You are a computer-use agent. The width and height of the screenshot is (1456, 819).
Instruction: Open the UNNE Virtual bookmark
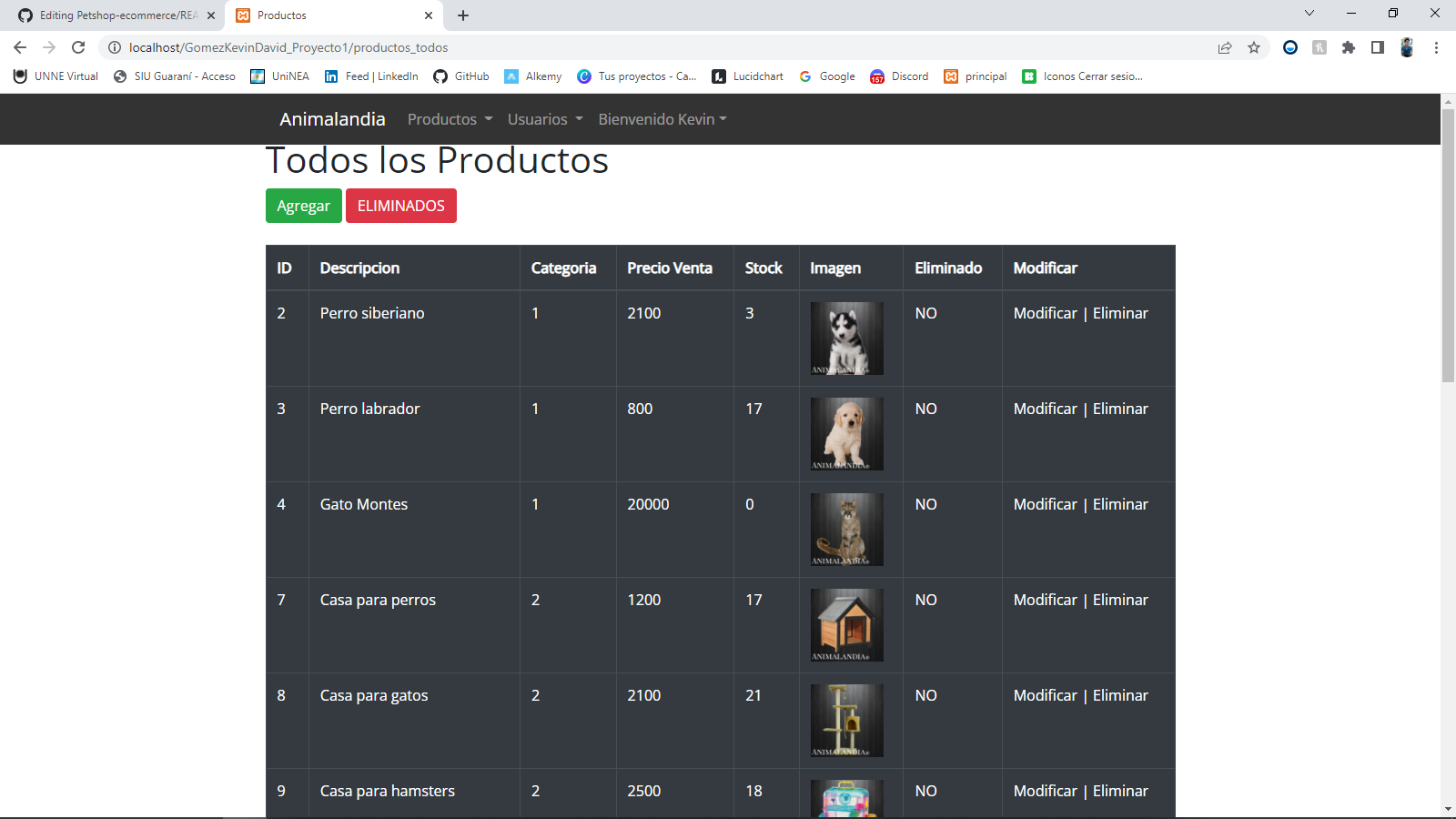pos(54,76)
